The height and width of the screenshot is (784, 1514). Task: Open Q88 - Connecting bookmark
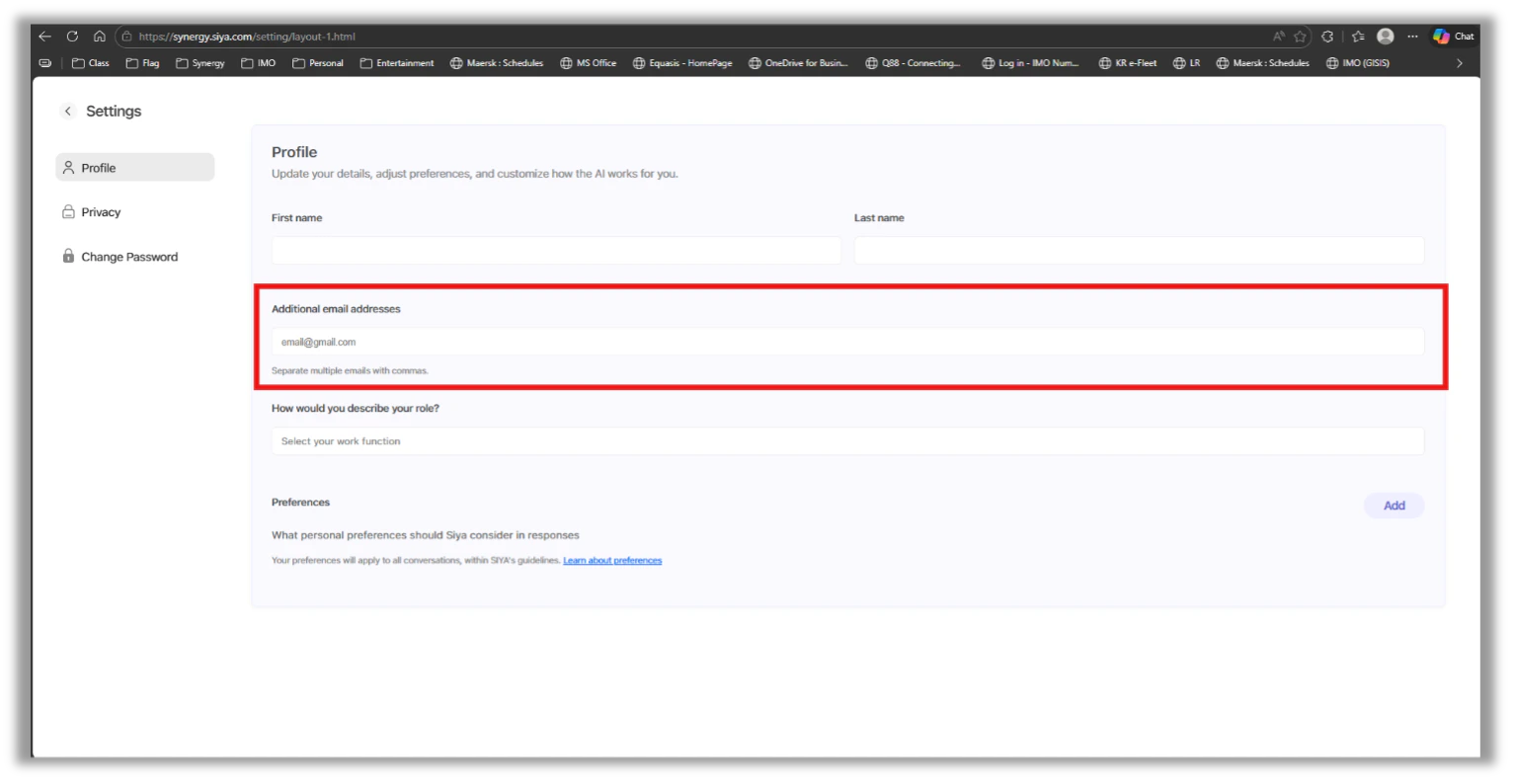[x=914, y=63]
